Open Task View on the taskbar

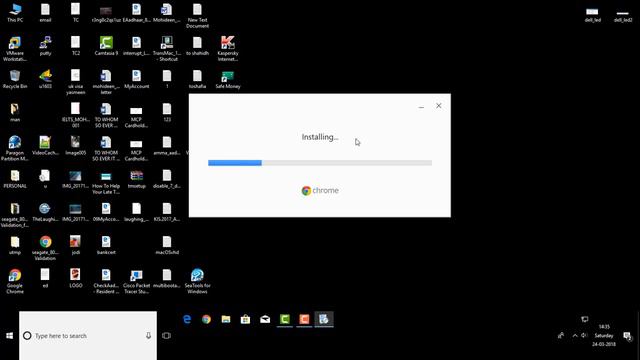click(166, 336)
